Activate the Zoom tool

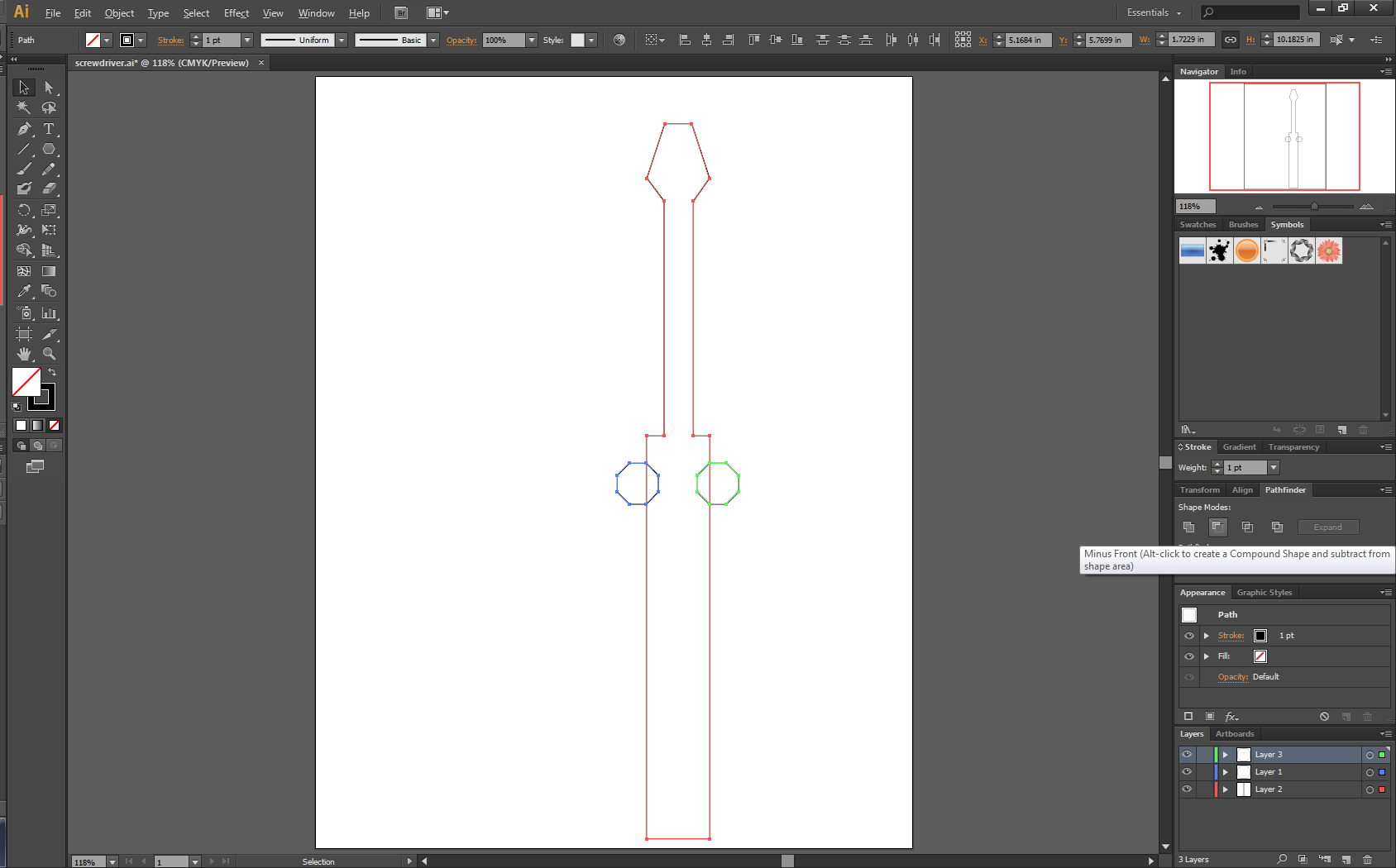coord(50,354)
